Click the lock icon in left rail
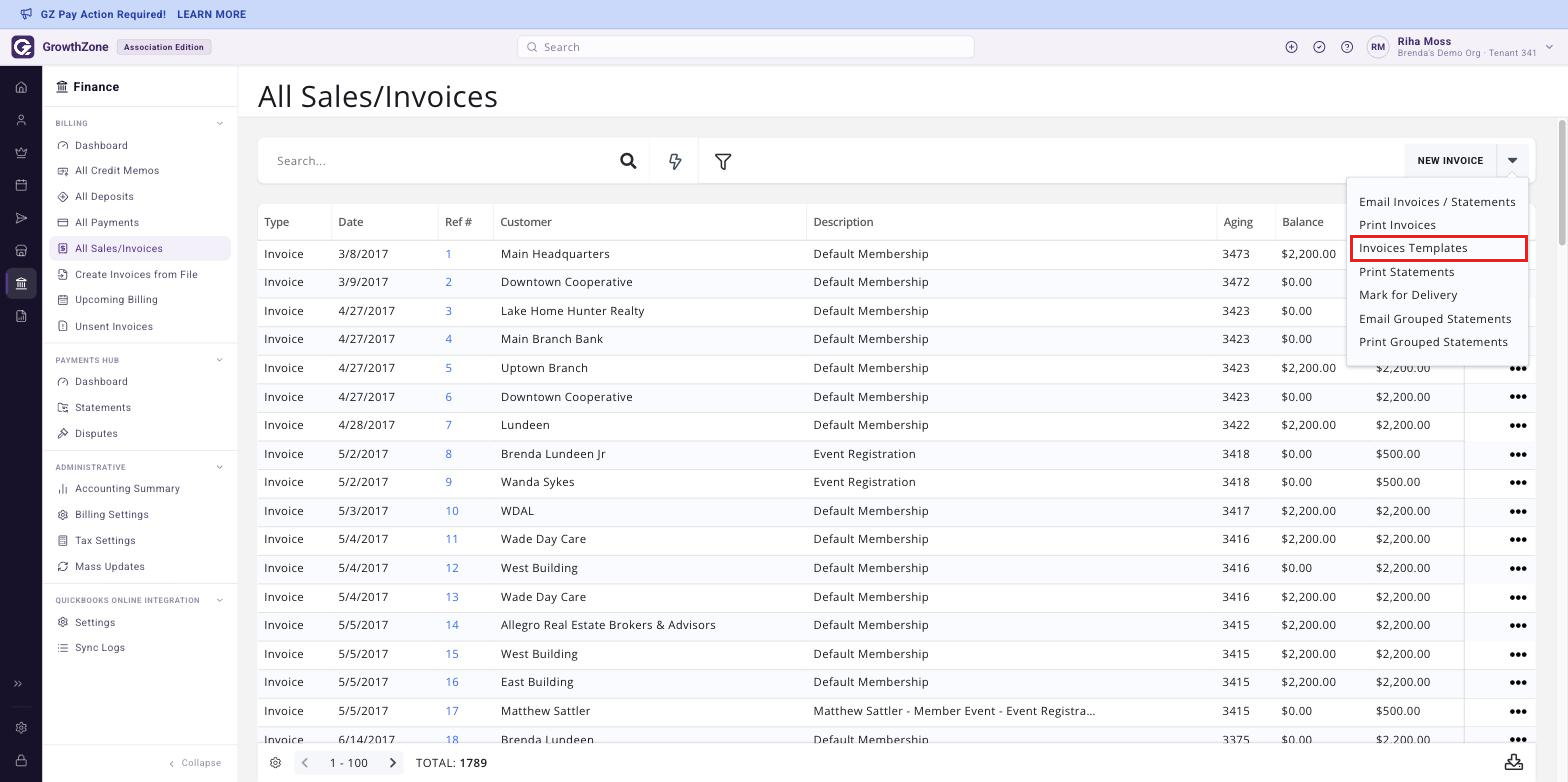The height and width of the screenshot is (782, 1568). pyautogui.click(x=21, y=760)
